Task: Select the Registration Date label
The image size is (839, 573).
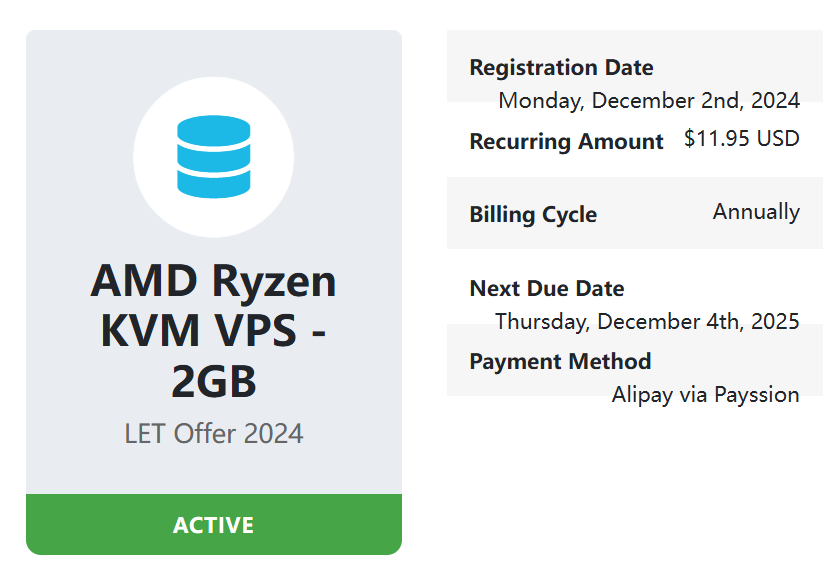Action: pyautogui.click(x=561, y=68)
